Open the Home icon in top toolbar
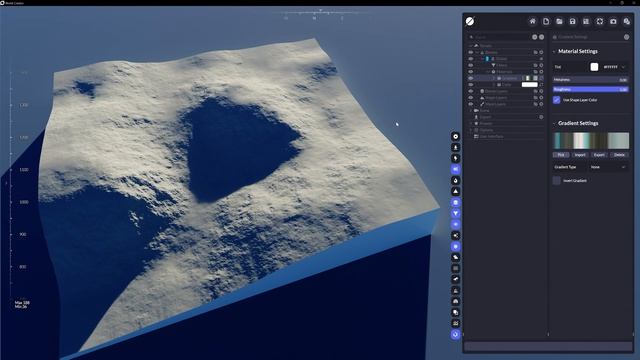This screenshot has height=360, width=640. pos(532,21)
